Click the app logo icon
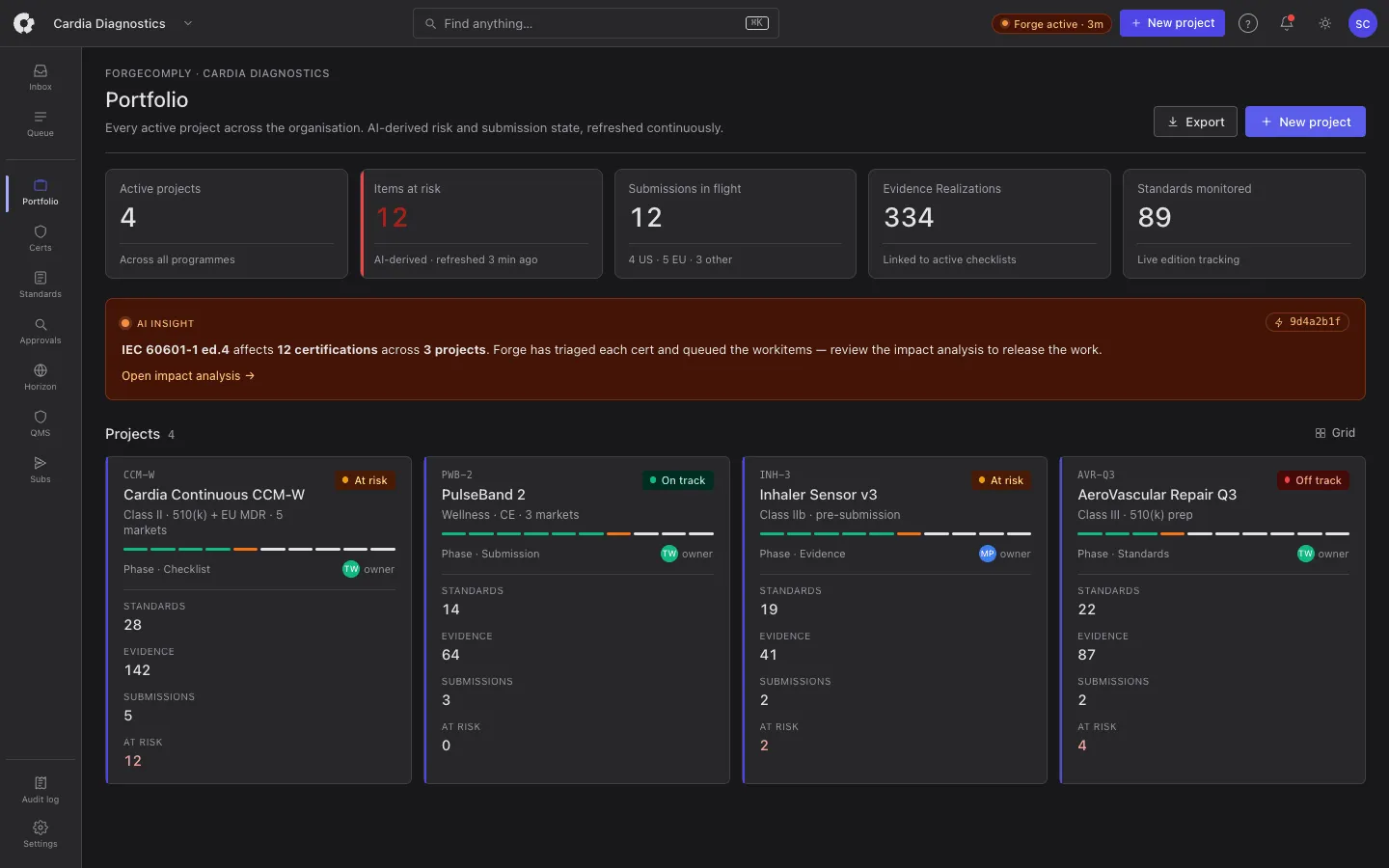1389x868 pixels. pyautogui.click(x=24, y=23)
